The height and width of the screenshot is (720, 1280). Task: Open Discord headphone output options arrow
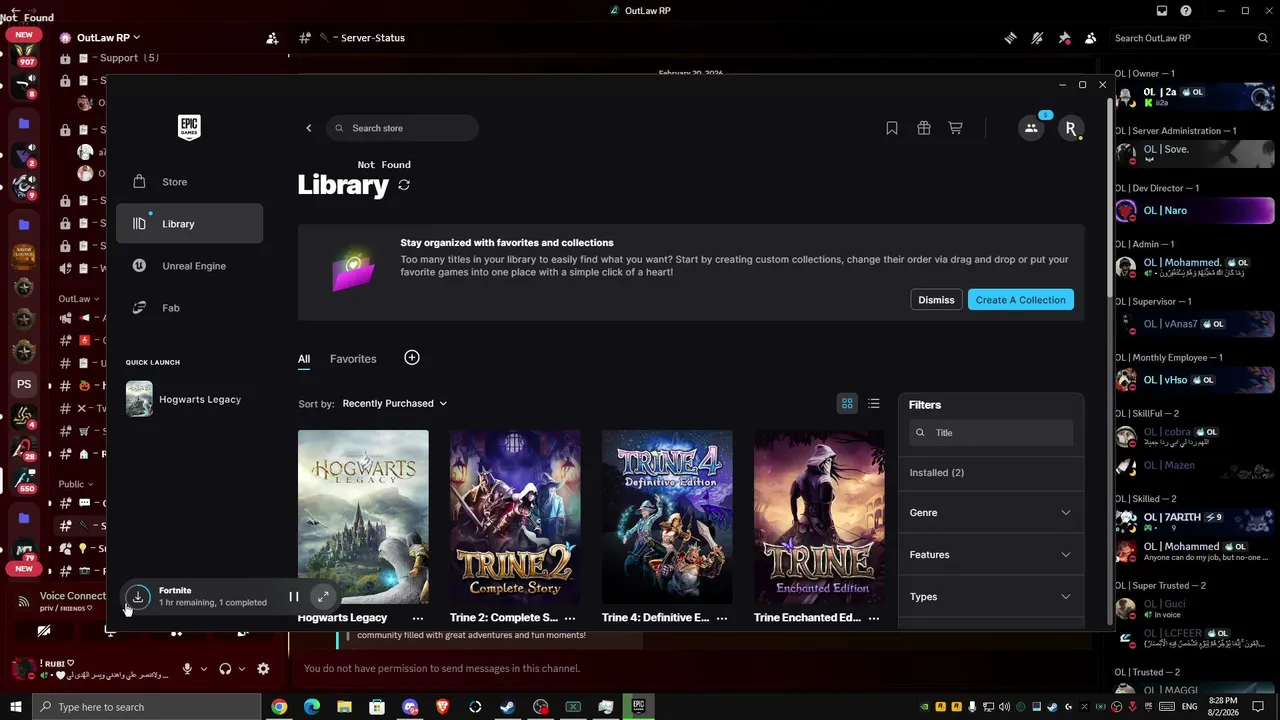(x=242, y=669)
